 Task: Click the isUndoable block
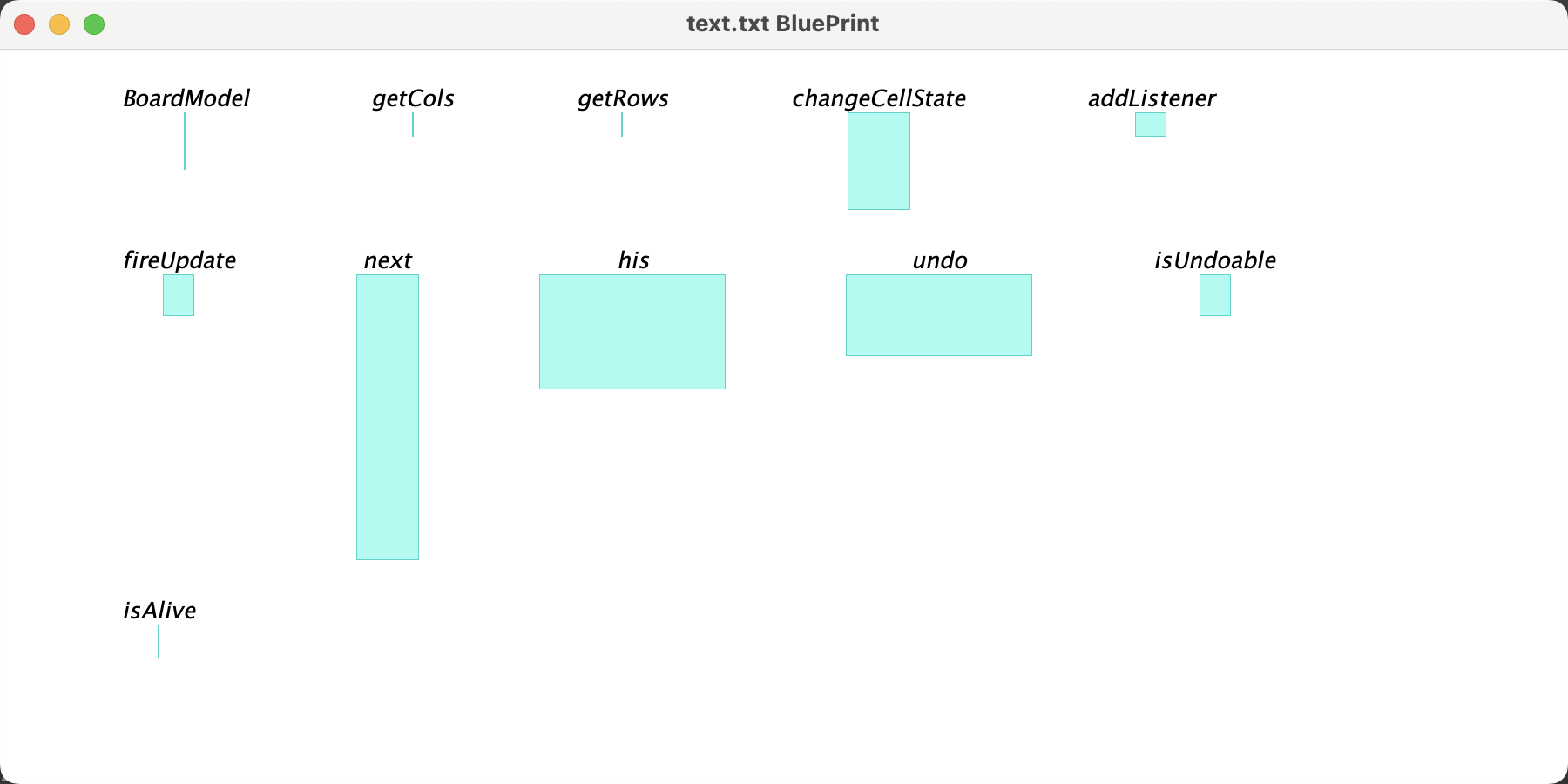coord(1214,295)
